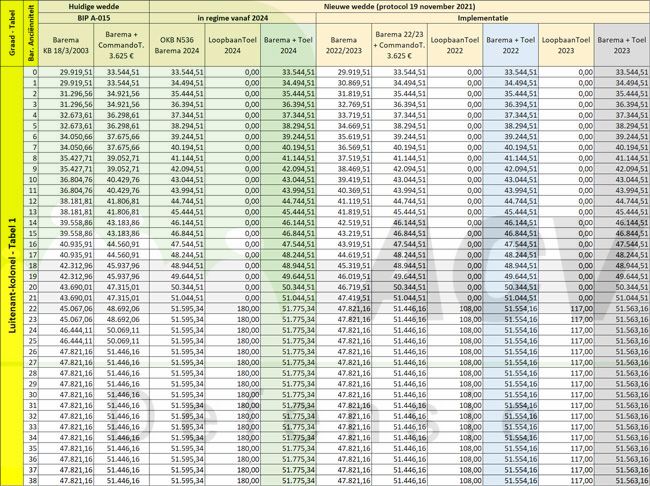
Task: Click the 'Implementatie' header cell
Action: click(x=483, y=18)
